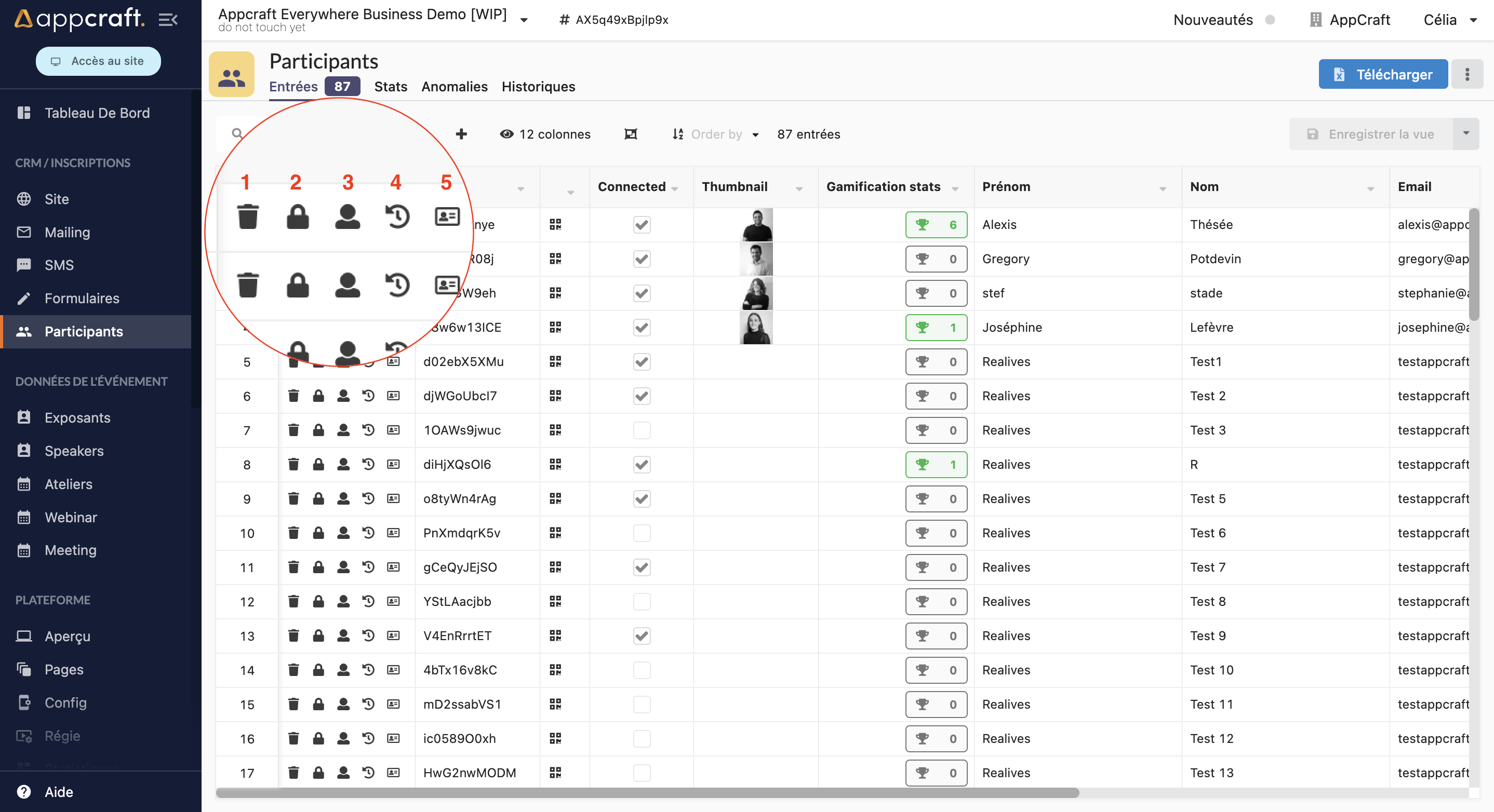This screenshot has height=812, width=1494.
Task: Open history icon in row 14
Action: coord(368,669)
